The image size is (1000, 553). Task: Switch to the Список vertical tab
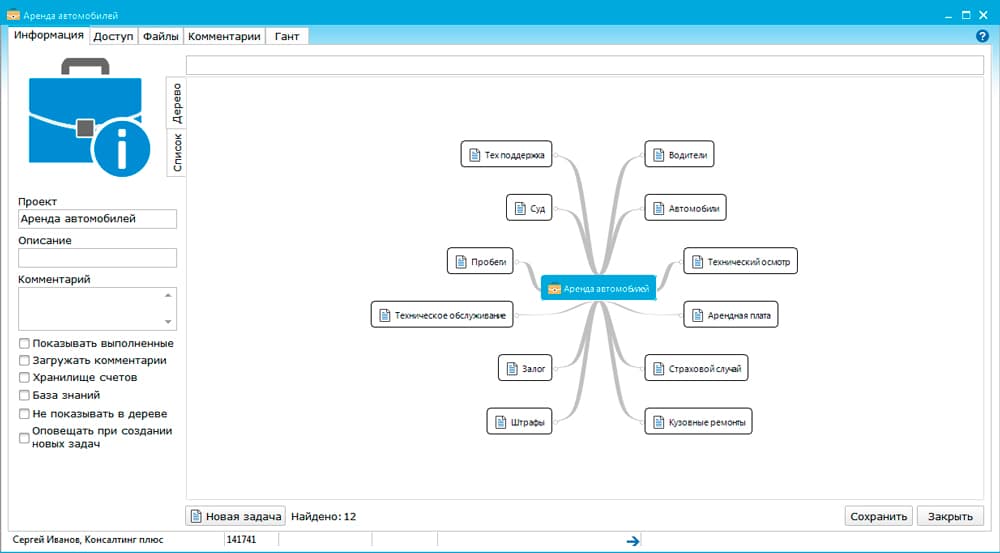click(x=177, y=153)
